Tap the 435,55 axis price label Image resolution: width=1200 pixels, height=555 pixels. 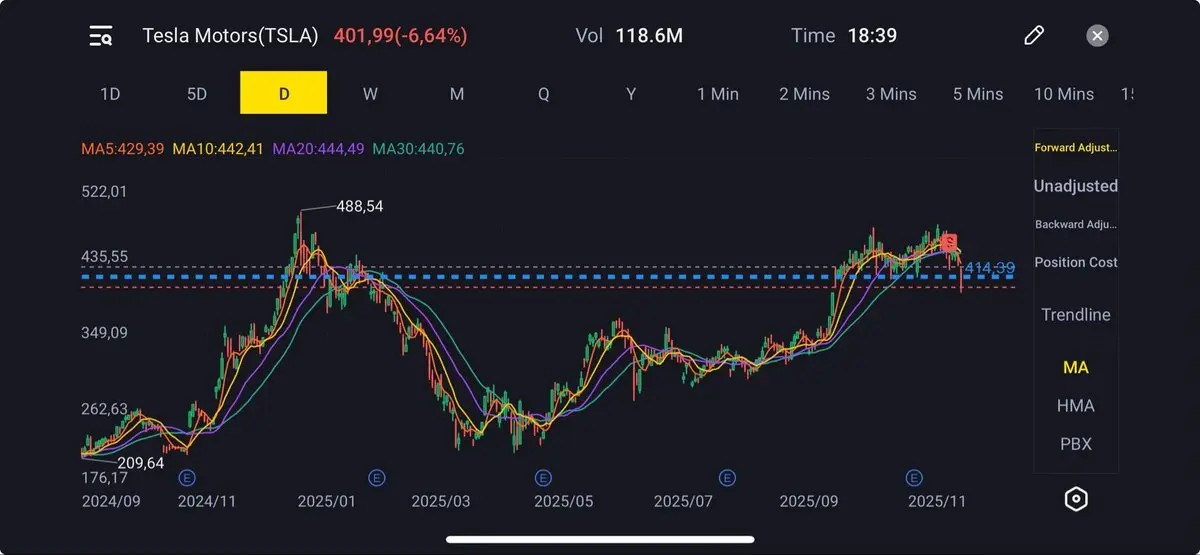coord(104,257)
